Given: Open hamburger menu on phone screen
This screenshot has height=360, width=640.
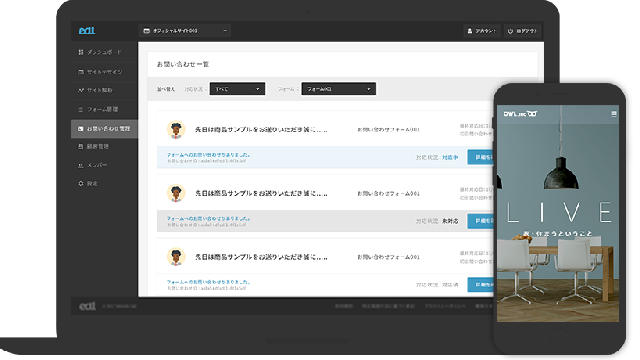Looking at the screenshot, I should click(x=613, y=114).
